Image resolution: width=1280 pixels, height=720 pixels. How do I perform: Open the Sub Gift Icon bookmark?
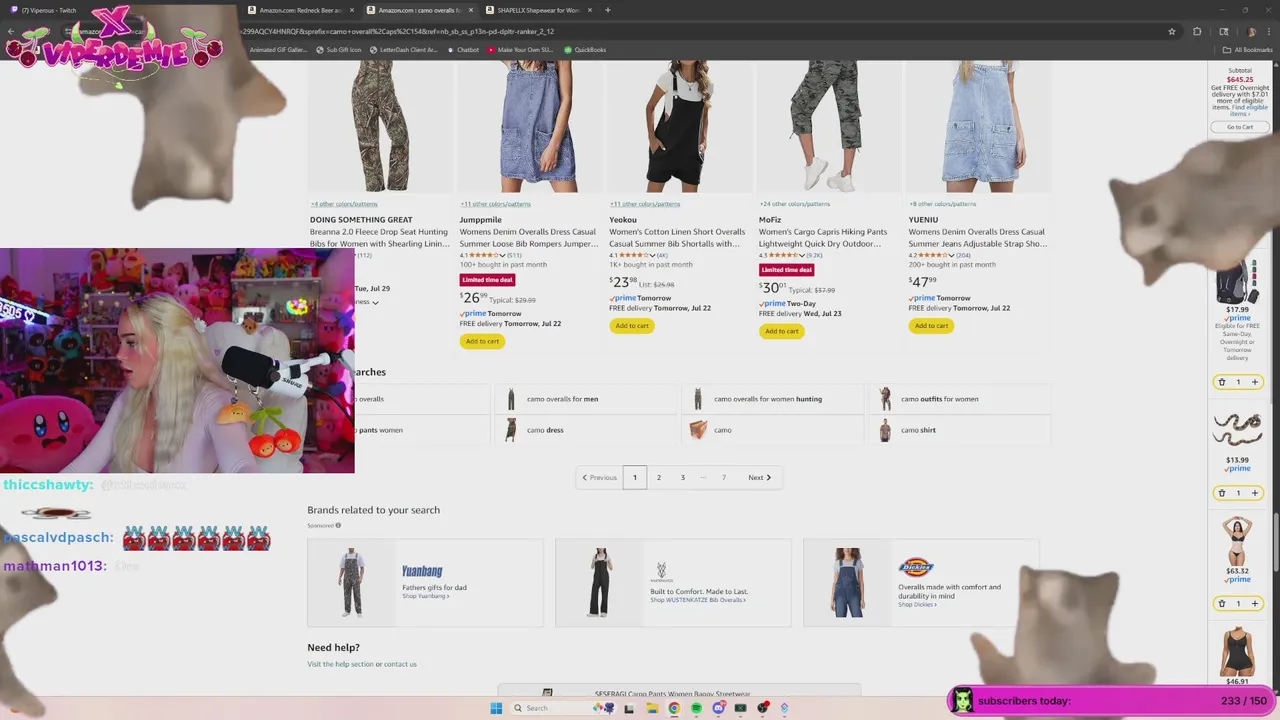click(x=339, y=49)
